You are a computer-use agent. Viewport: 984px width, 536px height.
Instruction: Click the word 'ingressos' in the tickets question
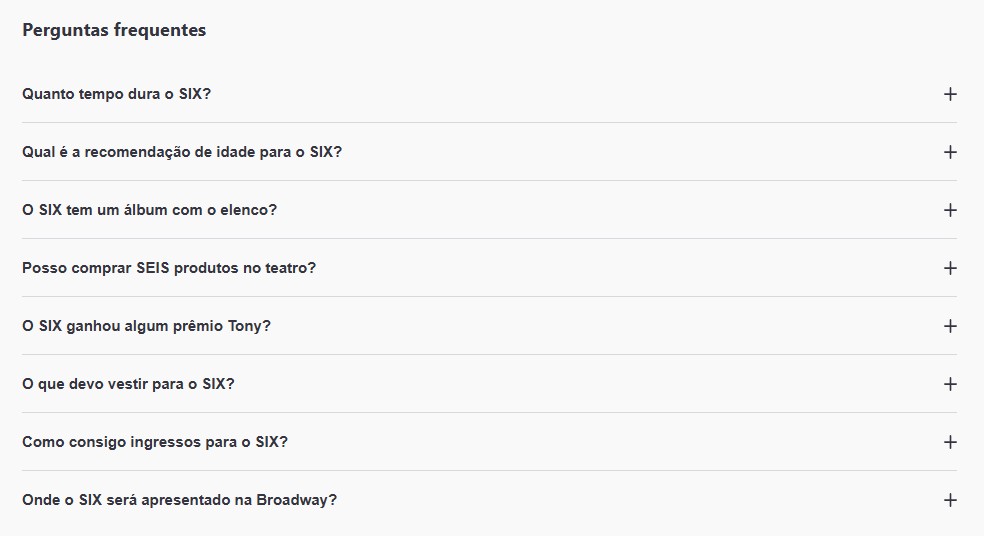point(166,442)
